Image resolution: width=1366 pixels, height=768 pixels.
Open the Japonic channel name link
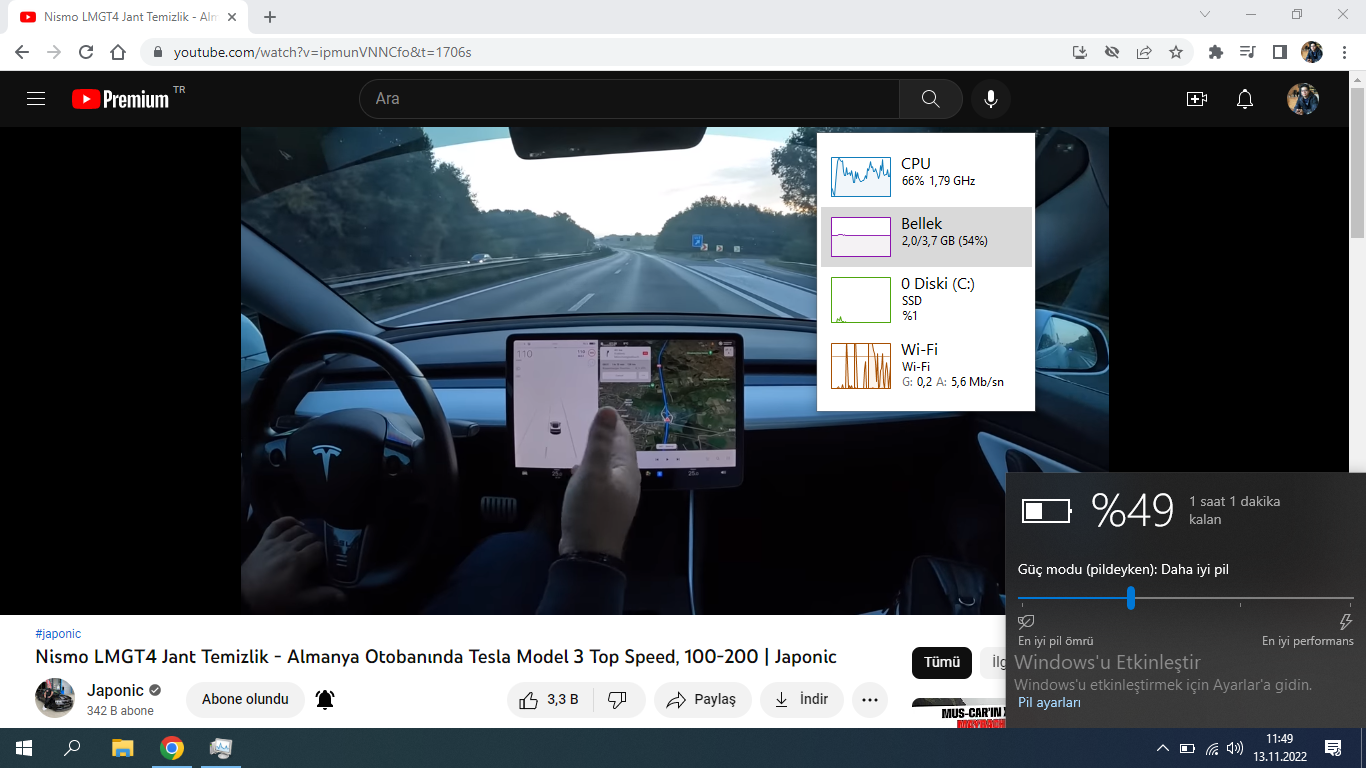pos(115,691)
